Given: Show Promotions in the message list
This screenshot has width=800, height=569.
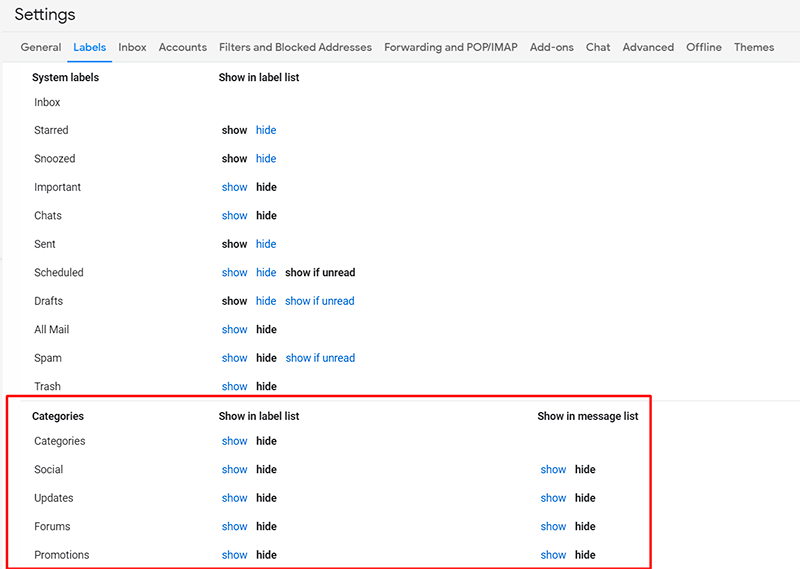Looking at the screenshot, I should point(553,555).
